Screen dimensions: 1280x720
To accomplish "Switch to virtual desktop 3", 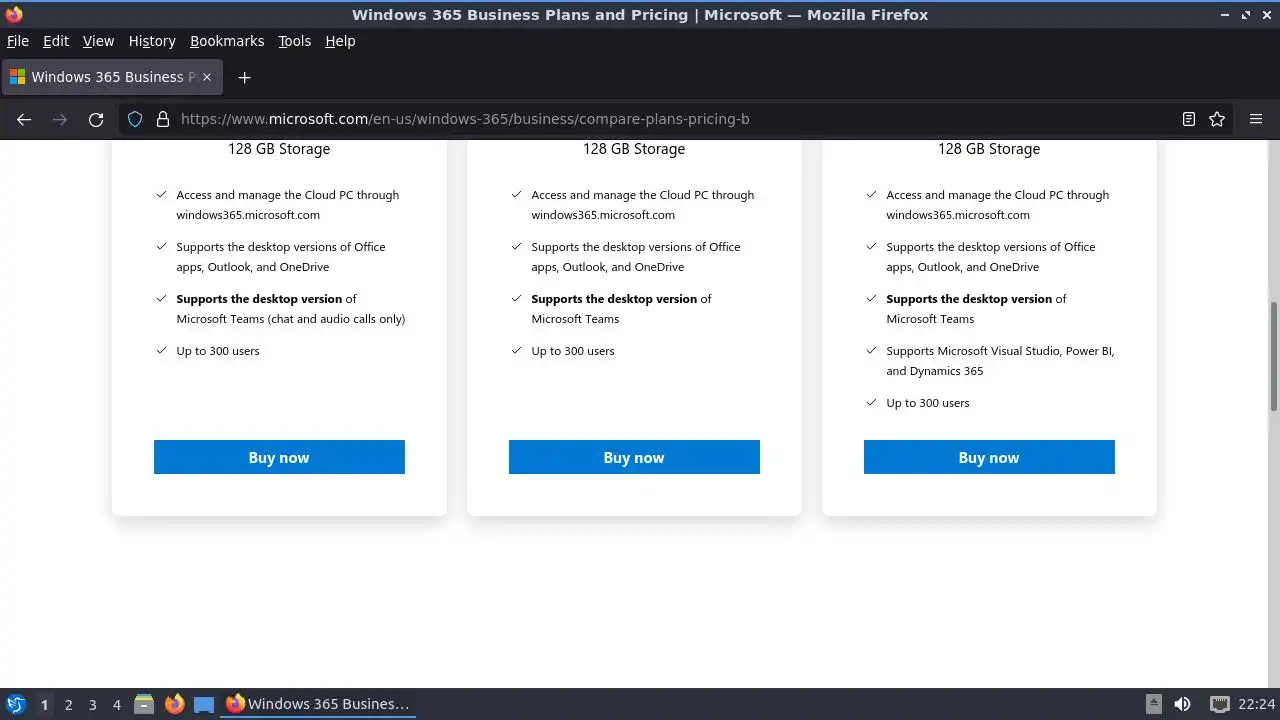I will pos(92,704).
